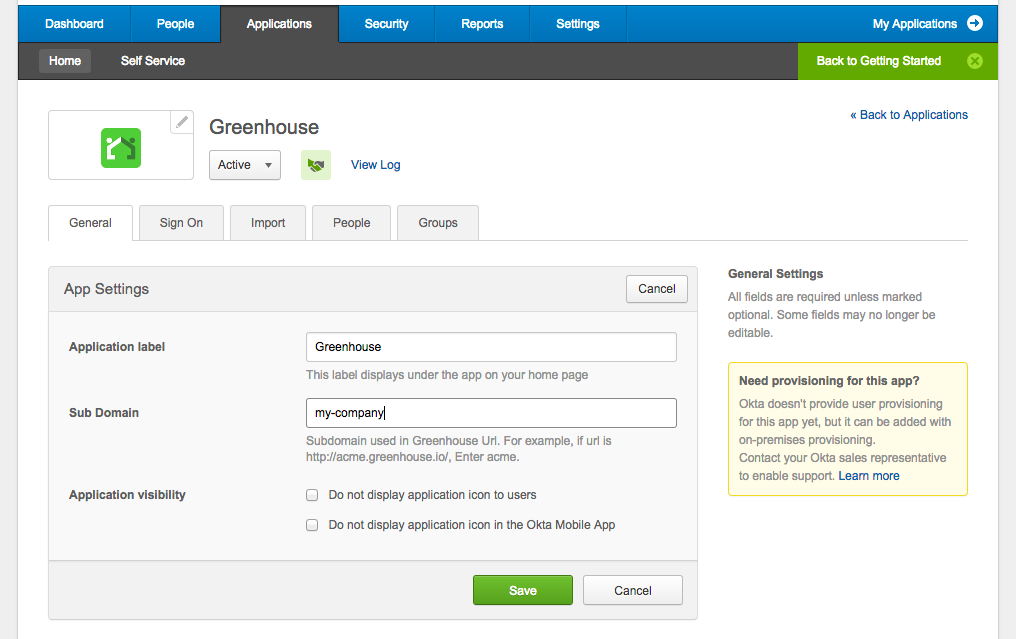Click the green Save button
The height and width of the screenshot is (639, 1016).
523,590
